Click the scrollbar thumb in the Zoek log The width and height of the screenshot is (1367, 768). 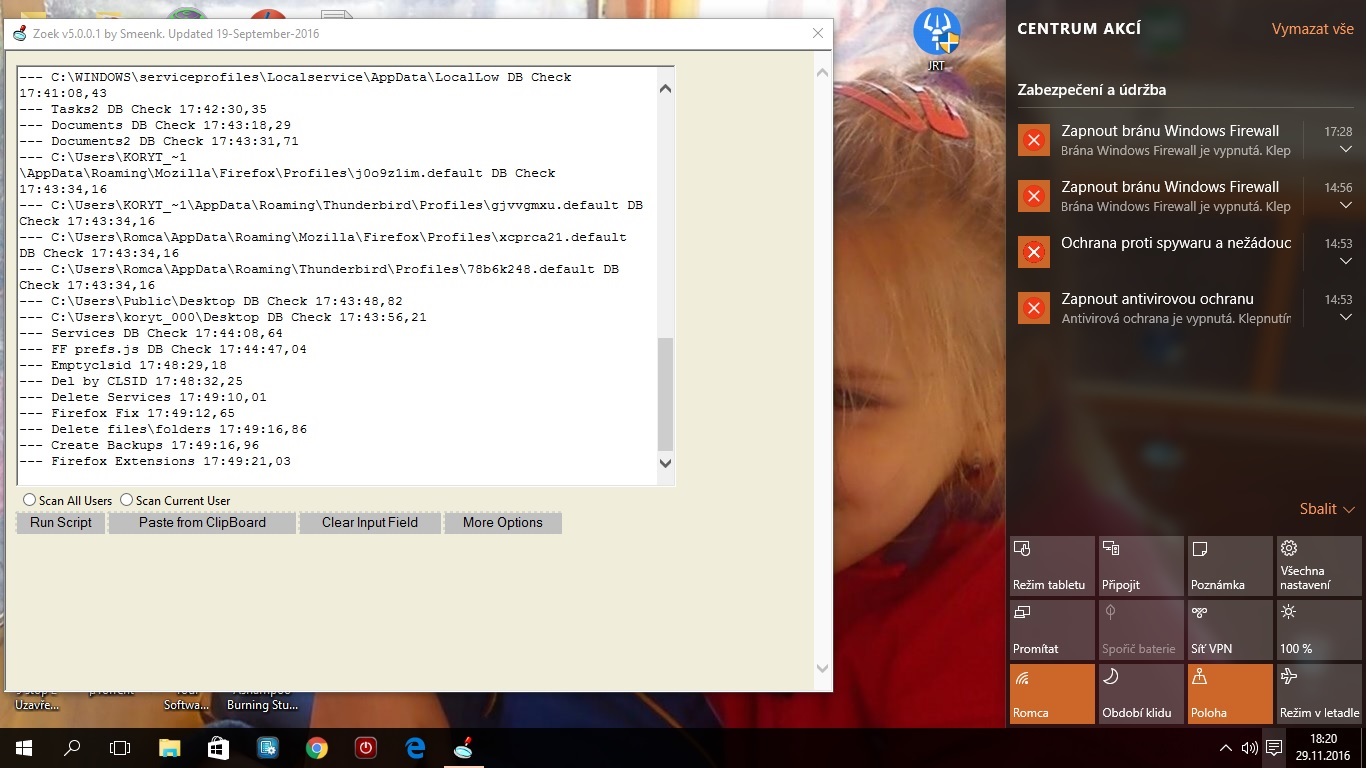point(666,394)
